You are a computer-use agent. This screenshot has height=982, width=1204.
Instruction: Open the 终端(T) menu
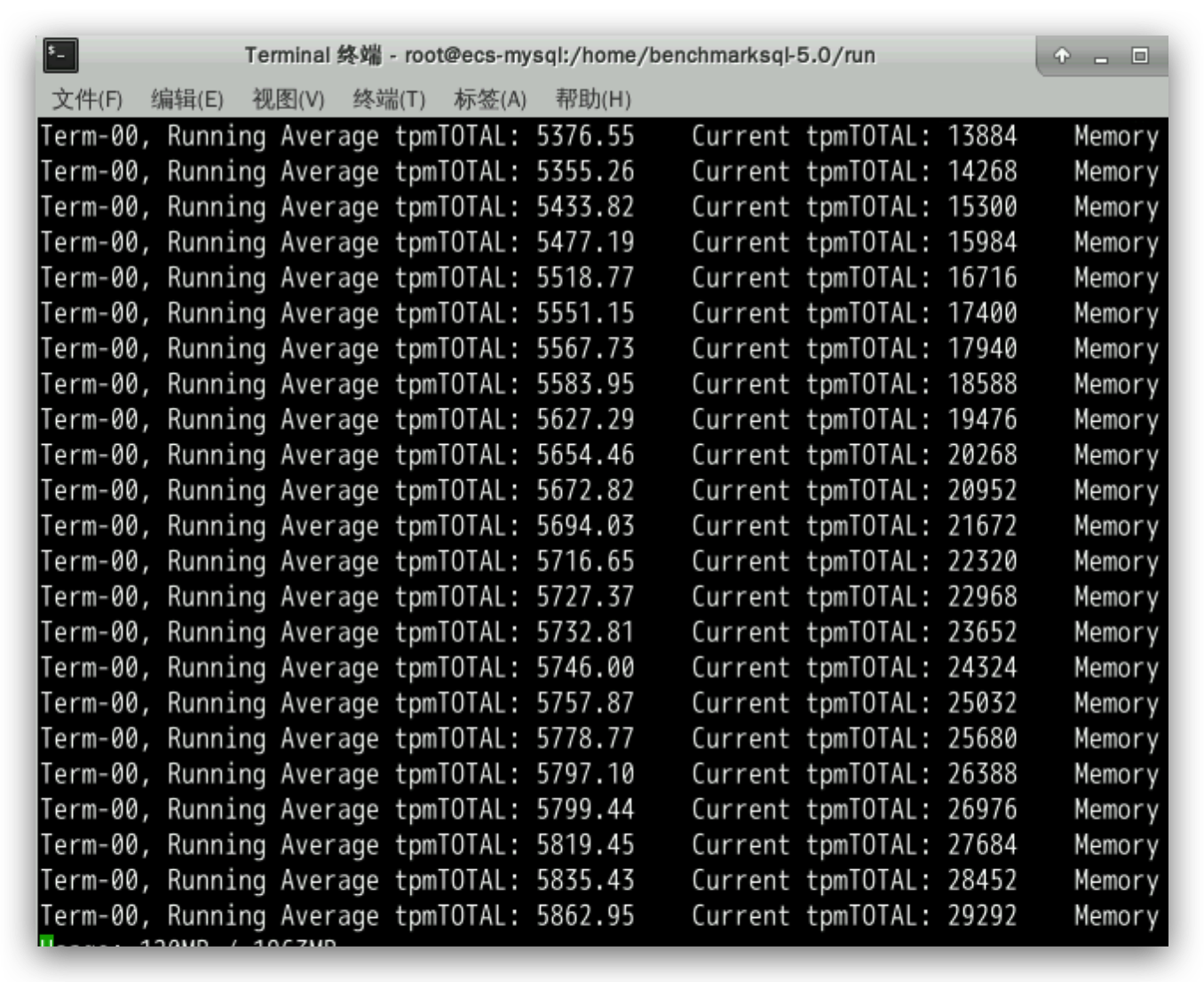pyautogui.click(x=389, y=99)
